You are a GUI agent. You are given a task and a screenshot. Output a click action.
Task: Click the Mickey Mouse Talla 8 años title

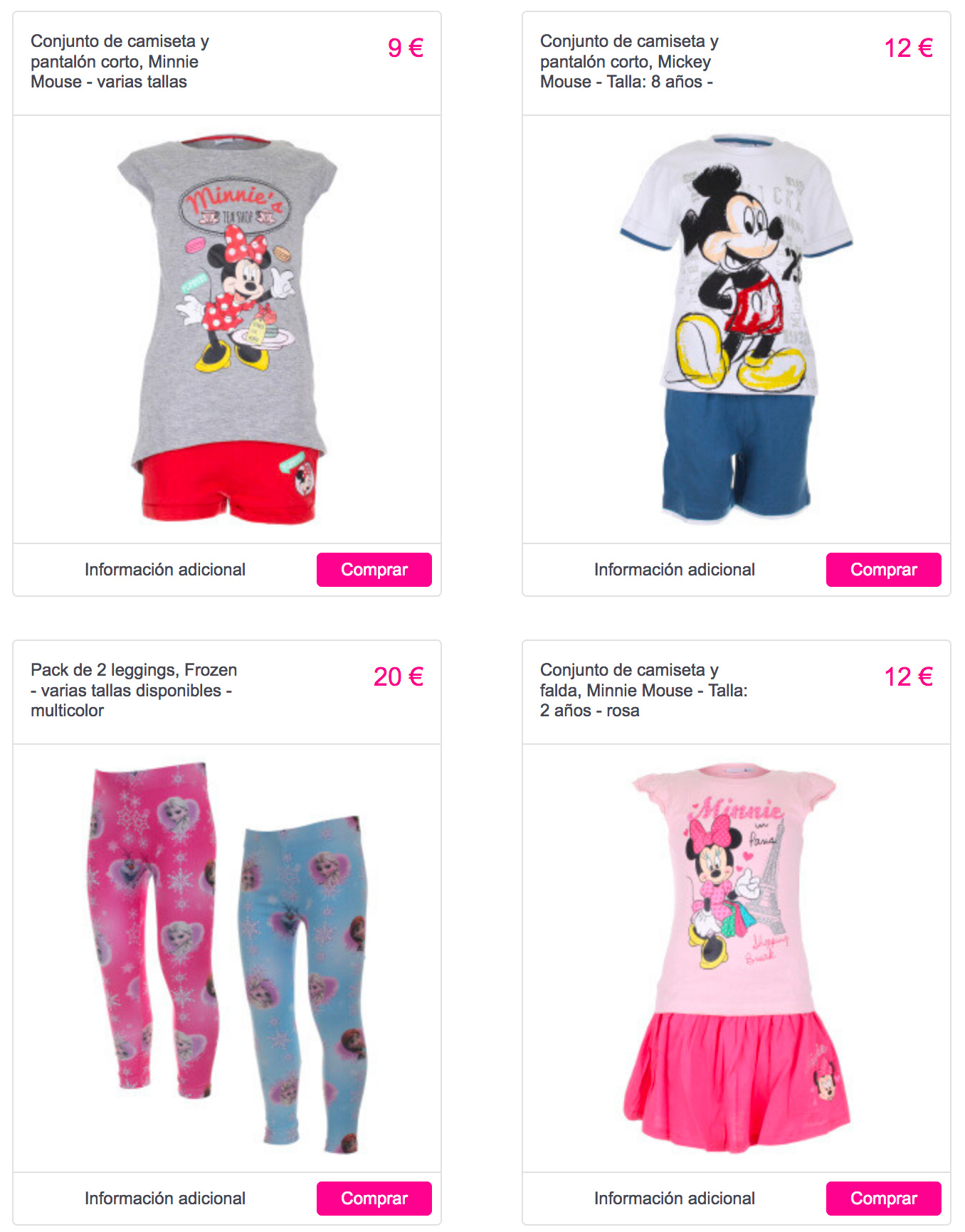pos(629,61)
